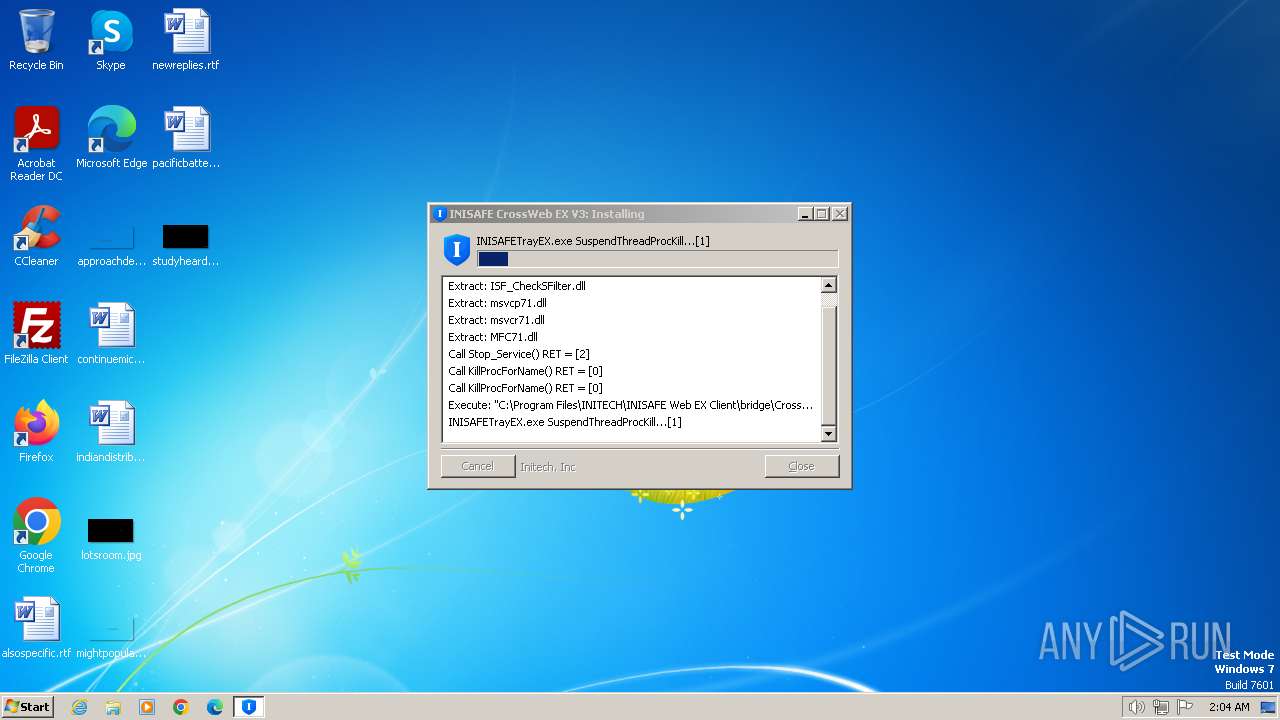1280x720 pixels.
Task: Select the studyheard... desktop file
Action: click(185, 244)
